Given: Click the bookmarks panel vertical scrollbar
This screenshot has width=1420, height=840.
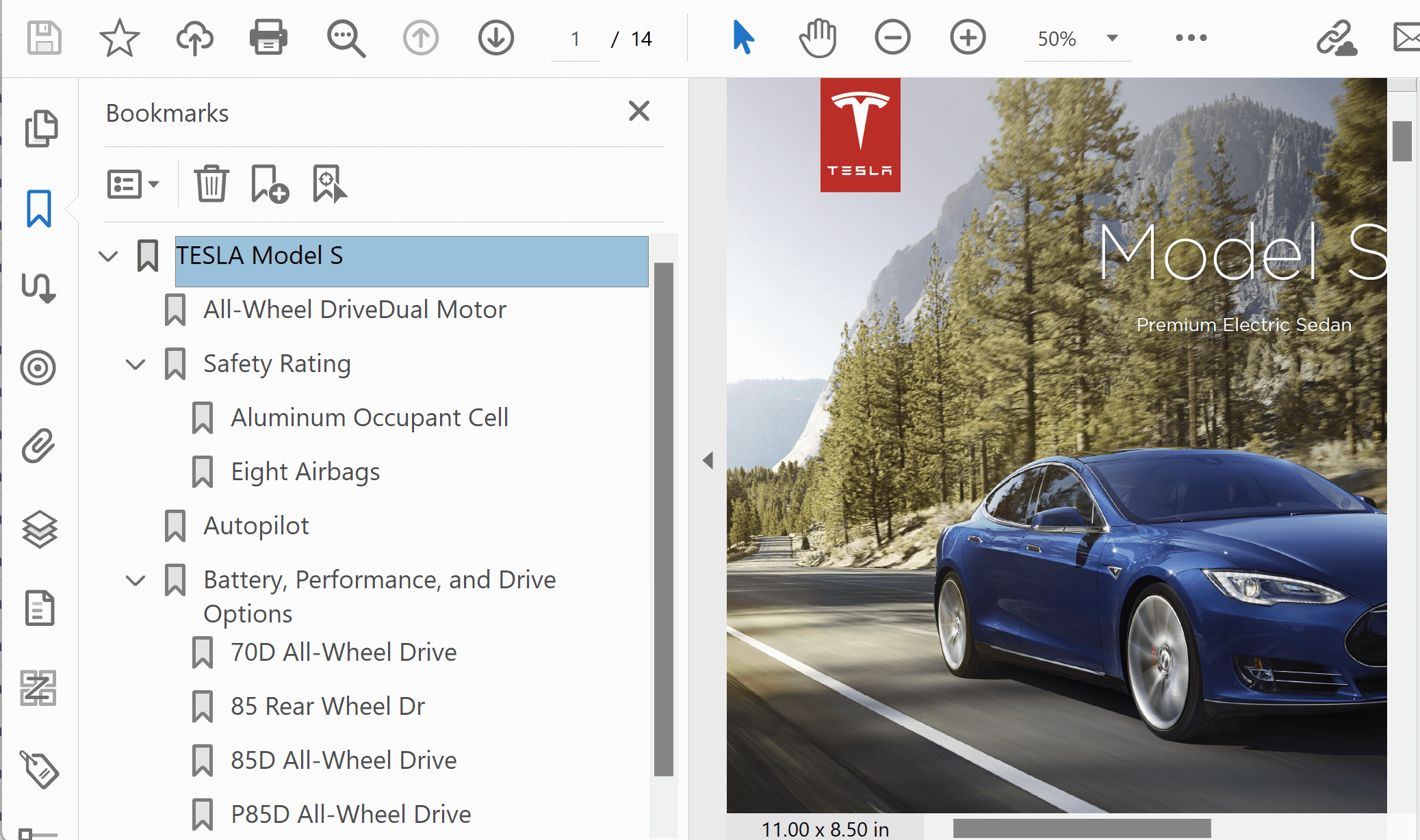Looking at the screenshot, I should [x=663, y=519].
